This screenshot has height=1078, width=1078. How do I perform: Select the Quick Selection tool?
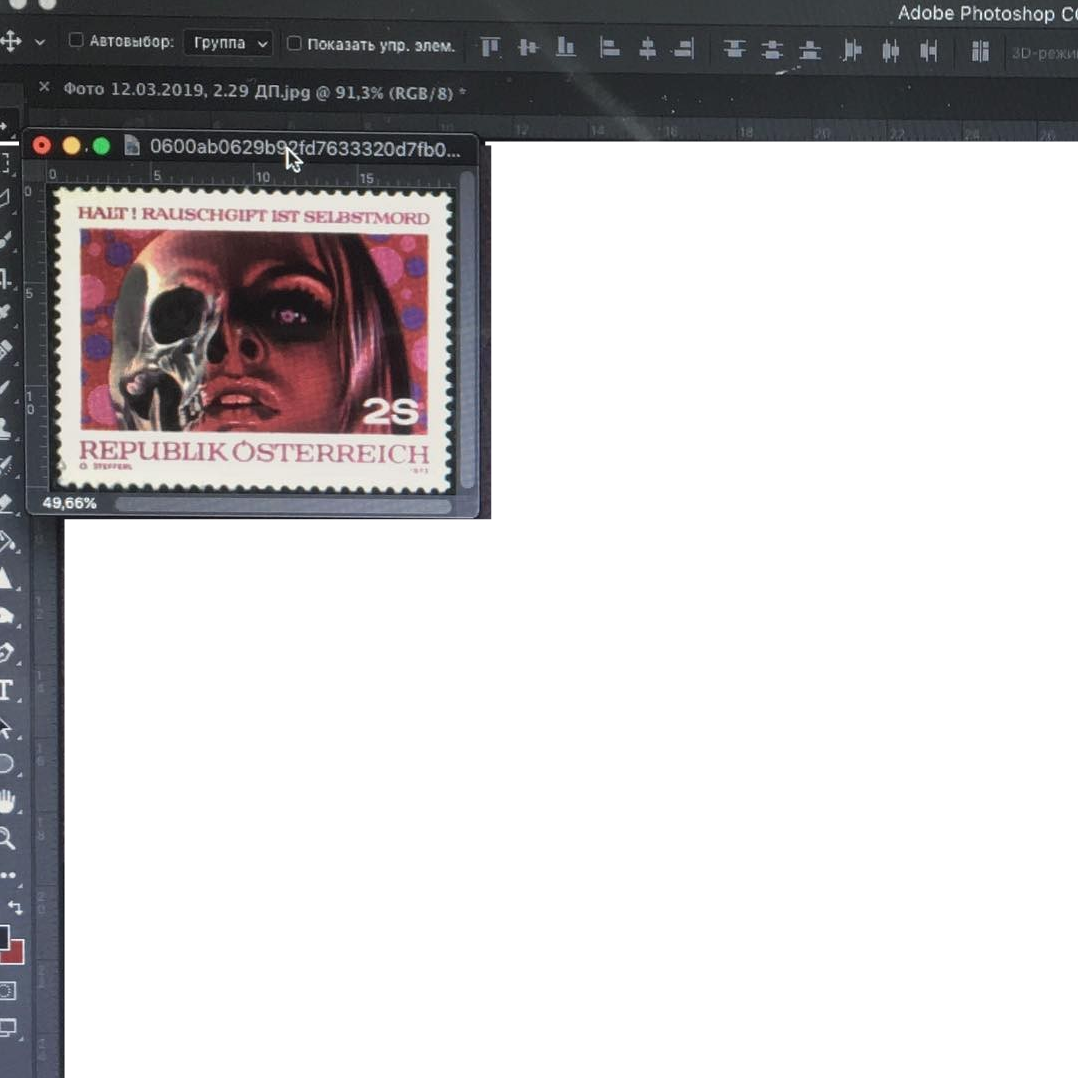pos(6,239)
